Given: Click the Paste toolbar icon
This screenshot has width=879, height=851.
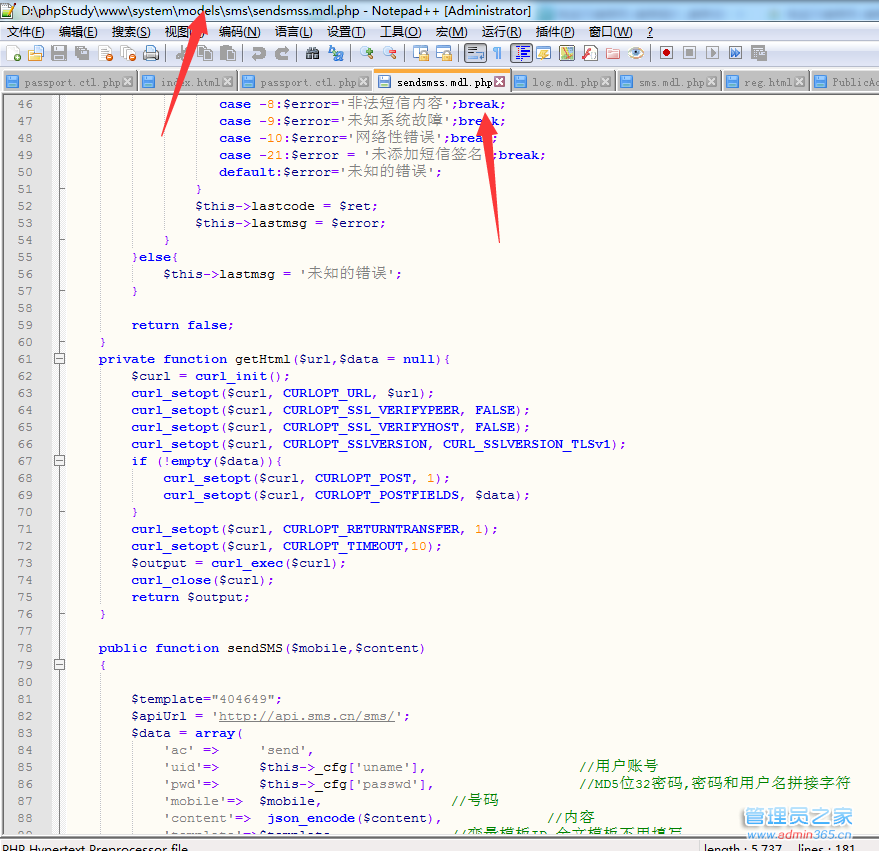Looking at the screenshot, I should pyautogui.click(x=228, y=53).
